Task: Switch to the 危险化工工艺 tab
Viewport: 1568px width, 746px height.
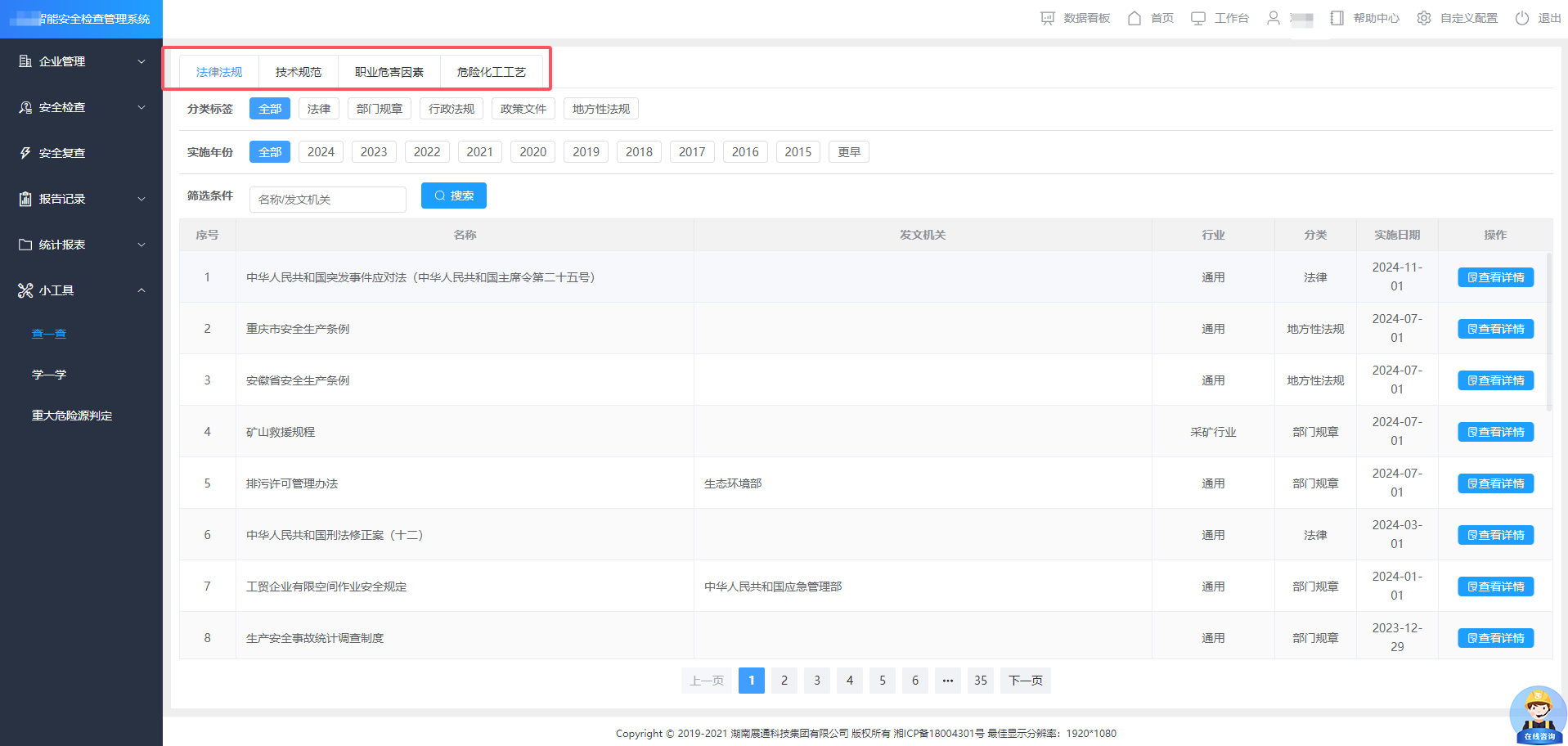Action: 491,72
